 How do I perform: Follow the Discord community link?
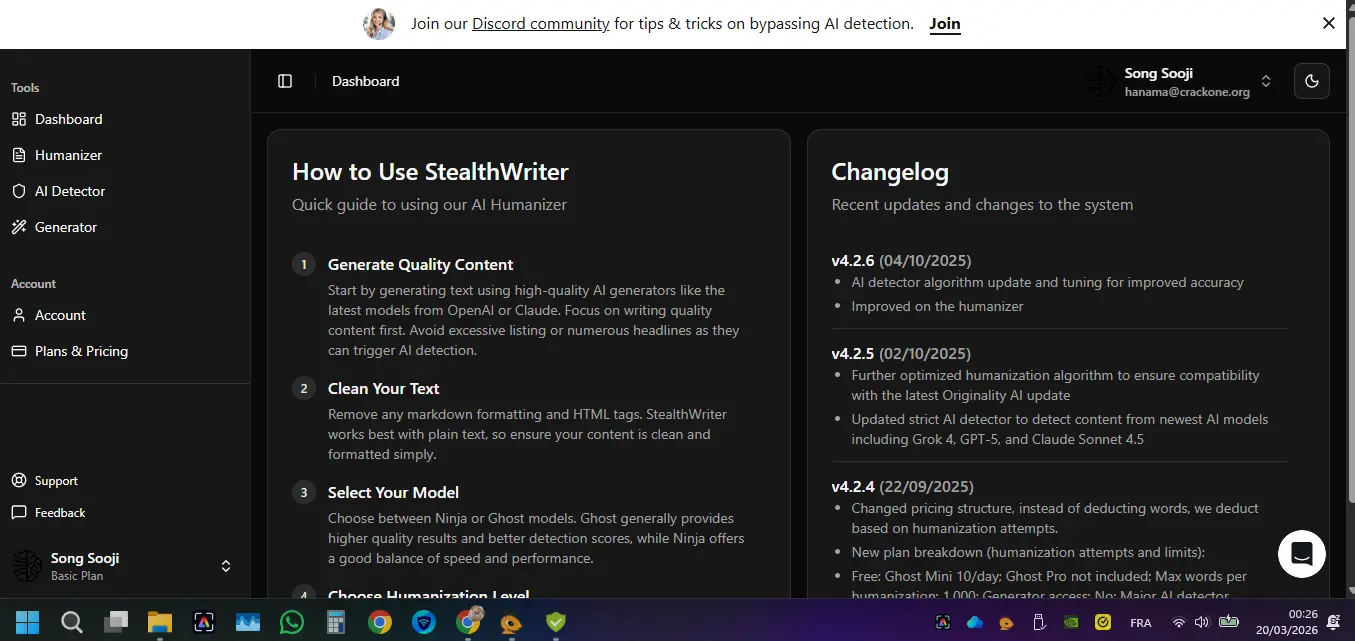[x=541, y=23]
